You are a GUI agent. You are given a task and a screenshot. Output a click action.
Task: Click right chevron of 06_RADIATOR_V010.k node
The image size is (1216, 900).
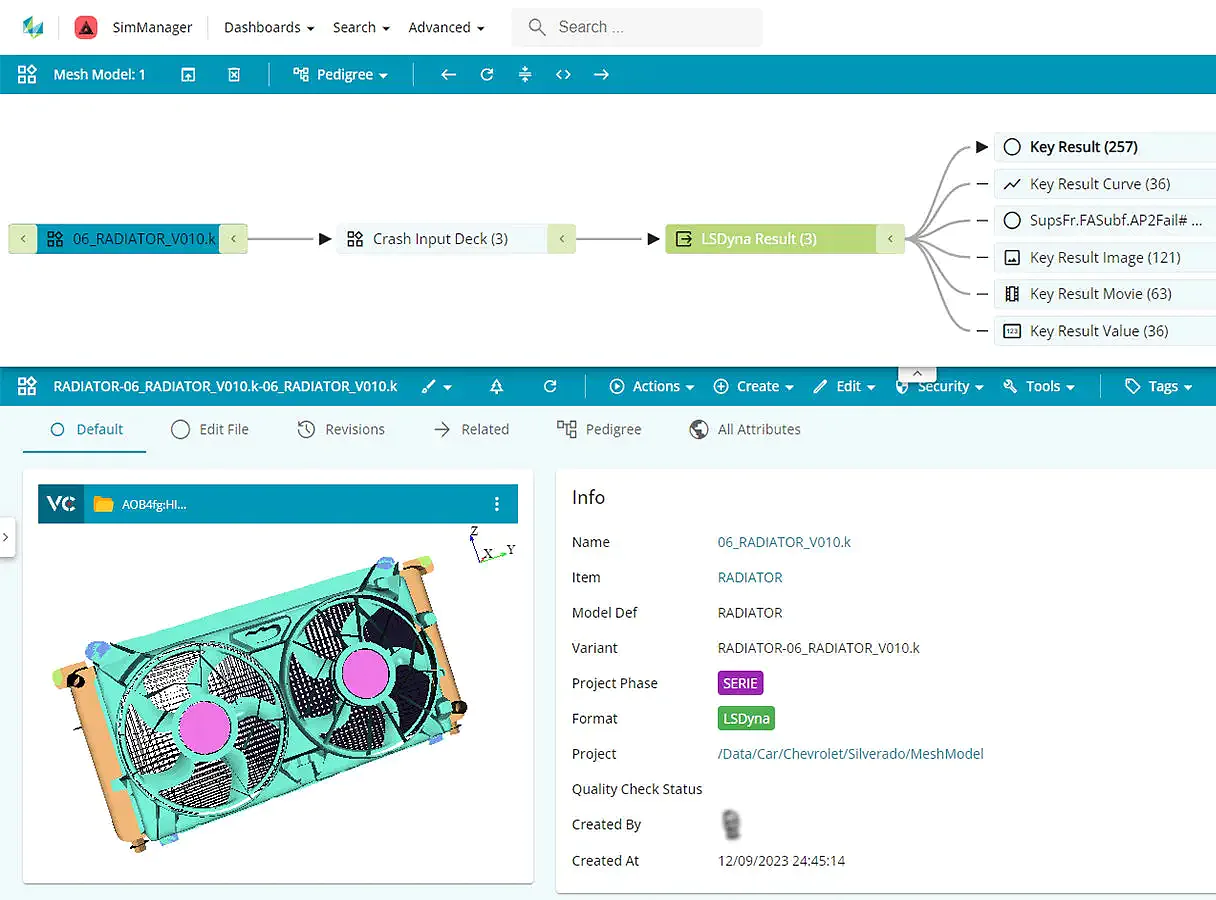point(233,239)
